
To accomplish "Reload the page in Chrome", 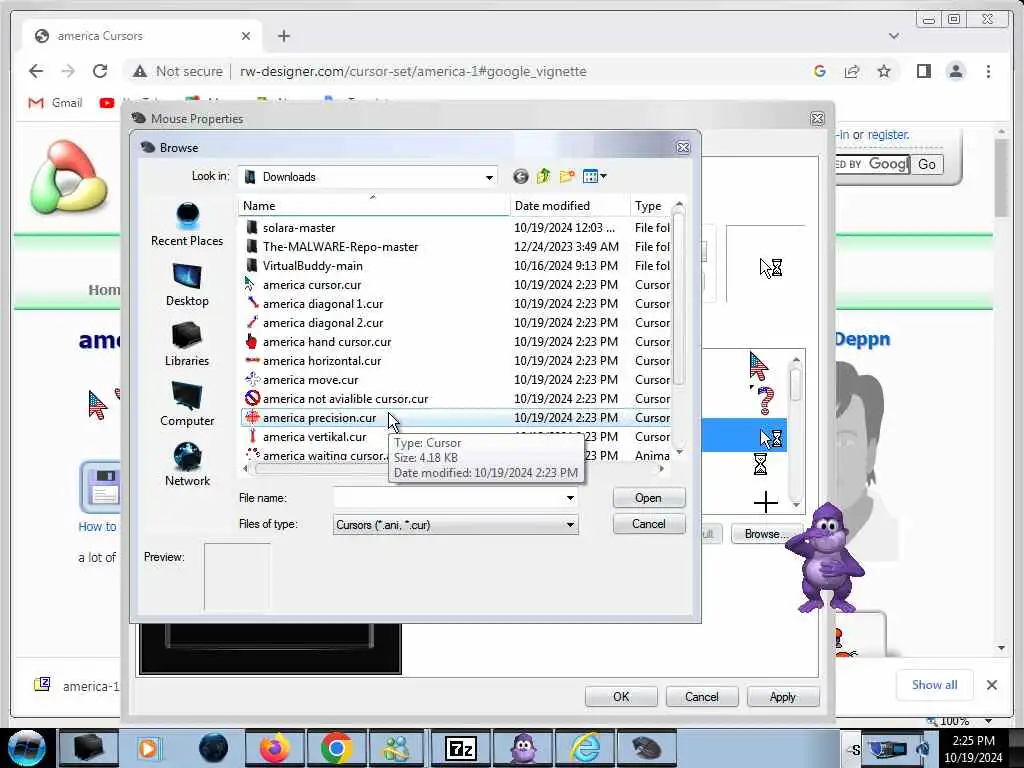I will [100, 71].
